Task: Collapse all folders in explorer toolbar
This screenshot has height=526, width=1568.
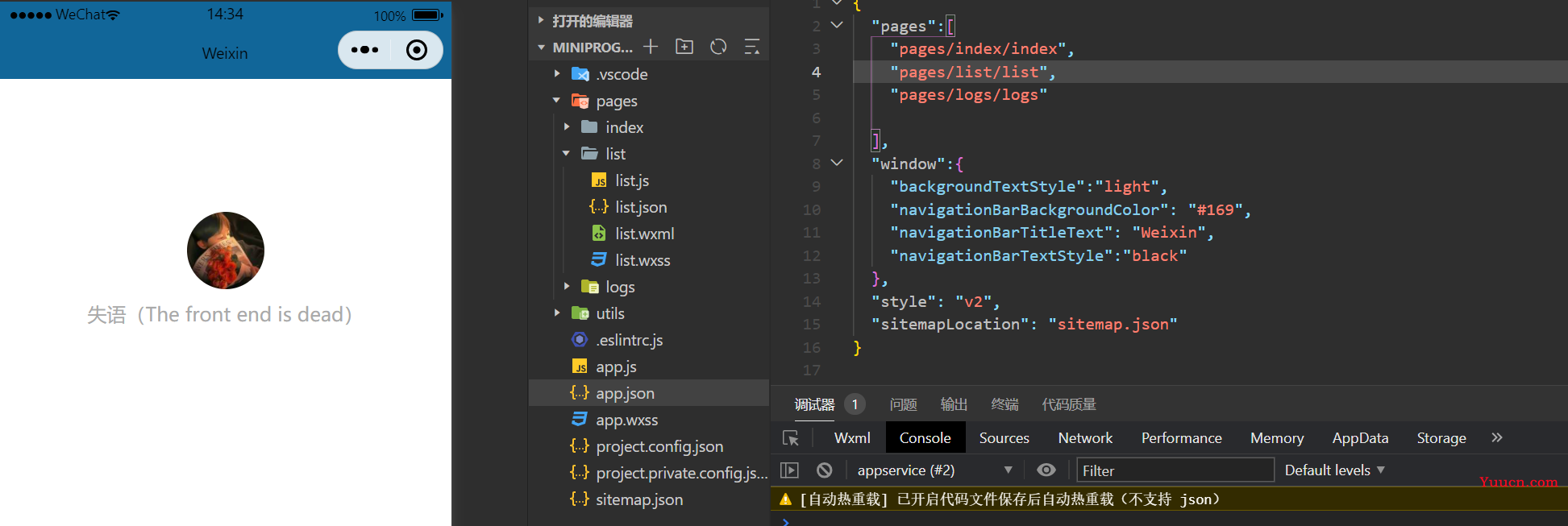Action: tap(752, 47)
